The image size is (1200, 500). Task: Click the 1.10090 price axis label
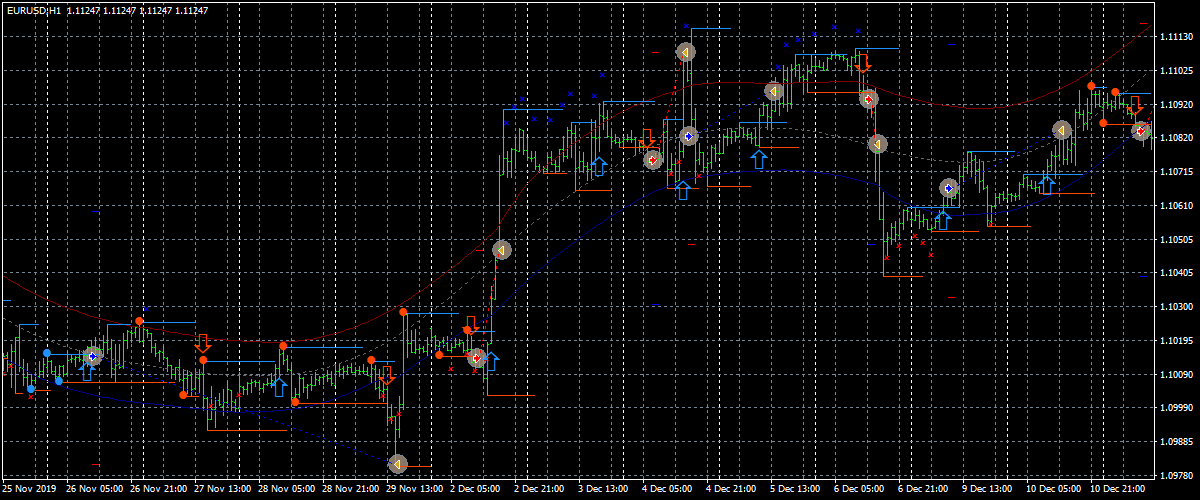point(1174,375)
